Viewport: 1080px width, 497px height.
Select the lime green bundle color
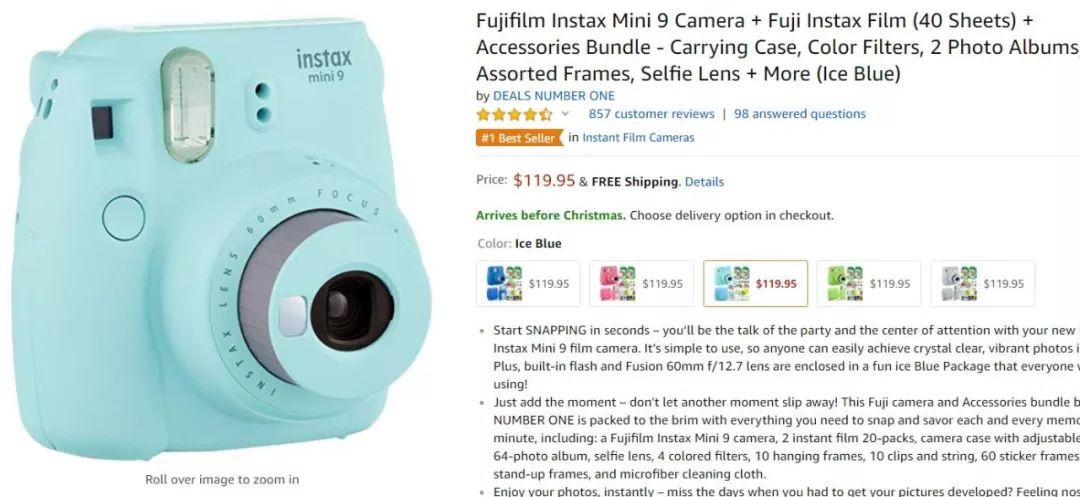point(868,283)
